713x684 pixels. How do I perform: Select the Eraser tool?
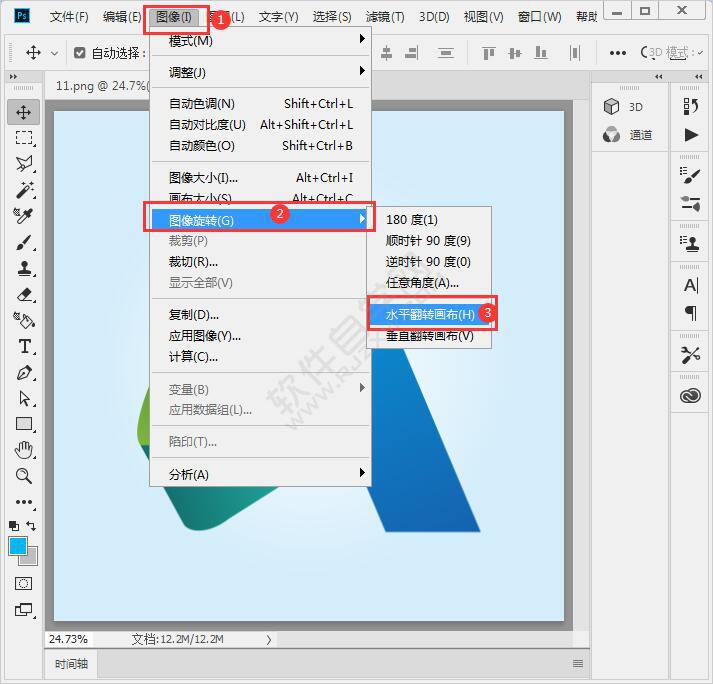25,295
